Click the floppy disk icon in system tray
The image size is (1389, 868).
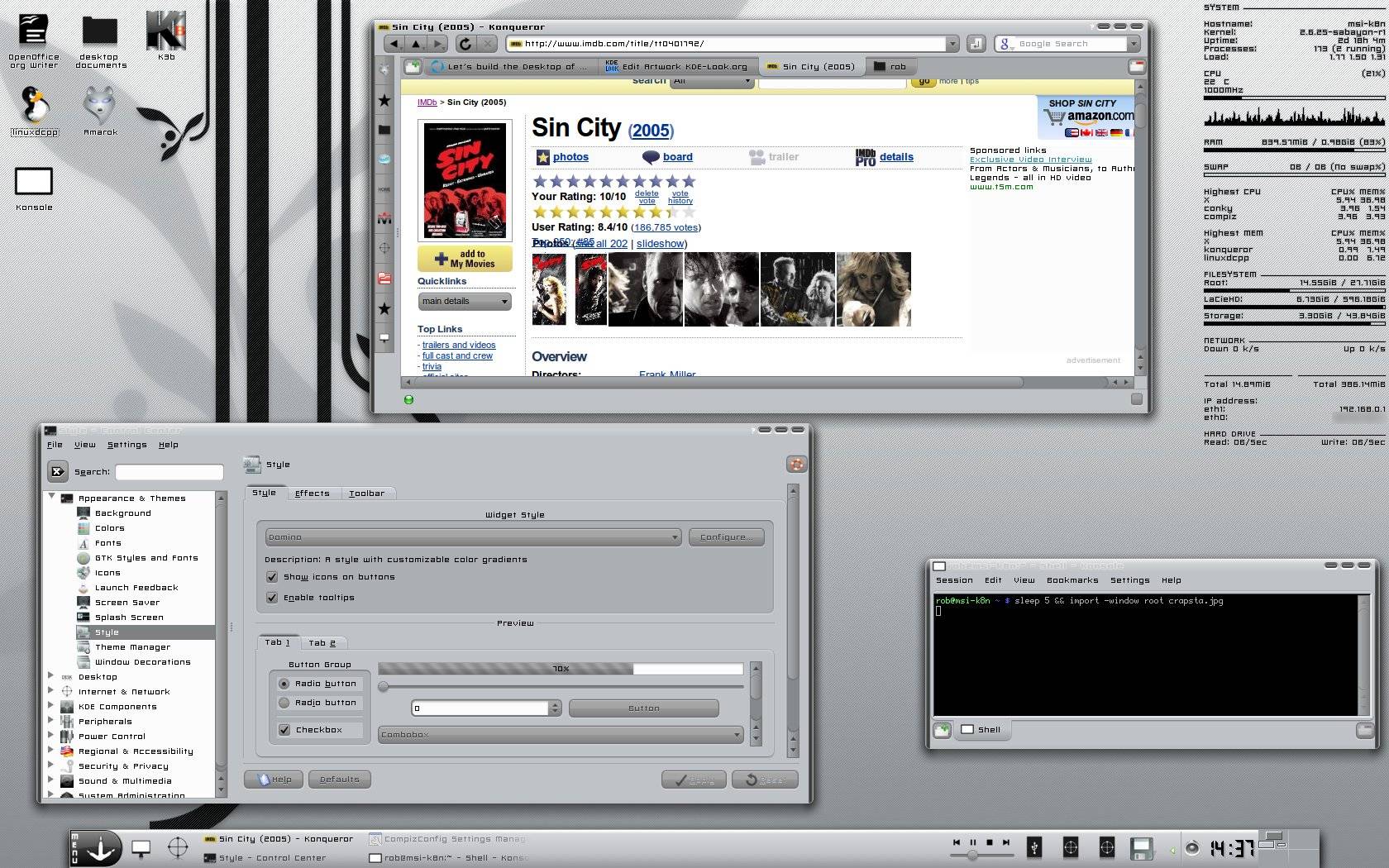(1142, 849)
